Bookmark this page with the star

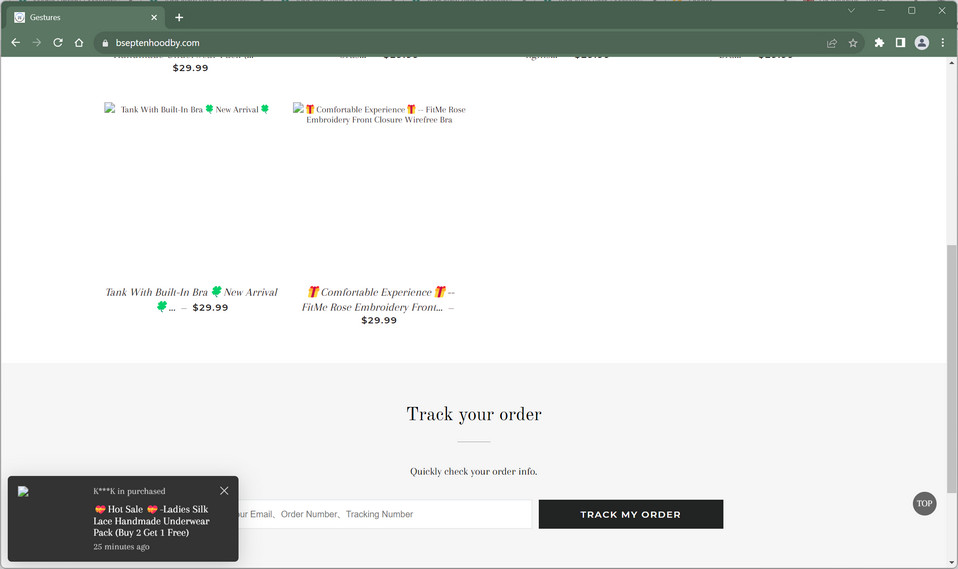click(853, 43)
